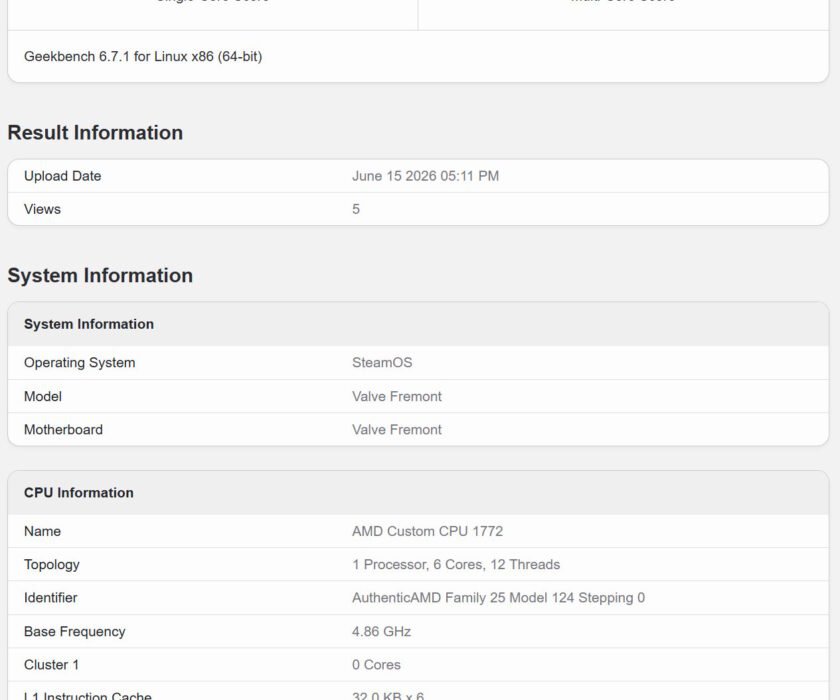The height and width of the screenshot is (700, 840).
Task: Click the 'Upload Date' label
Action: tap(63, 176)
